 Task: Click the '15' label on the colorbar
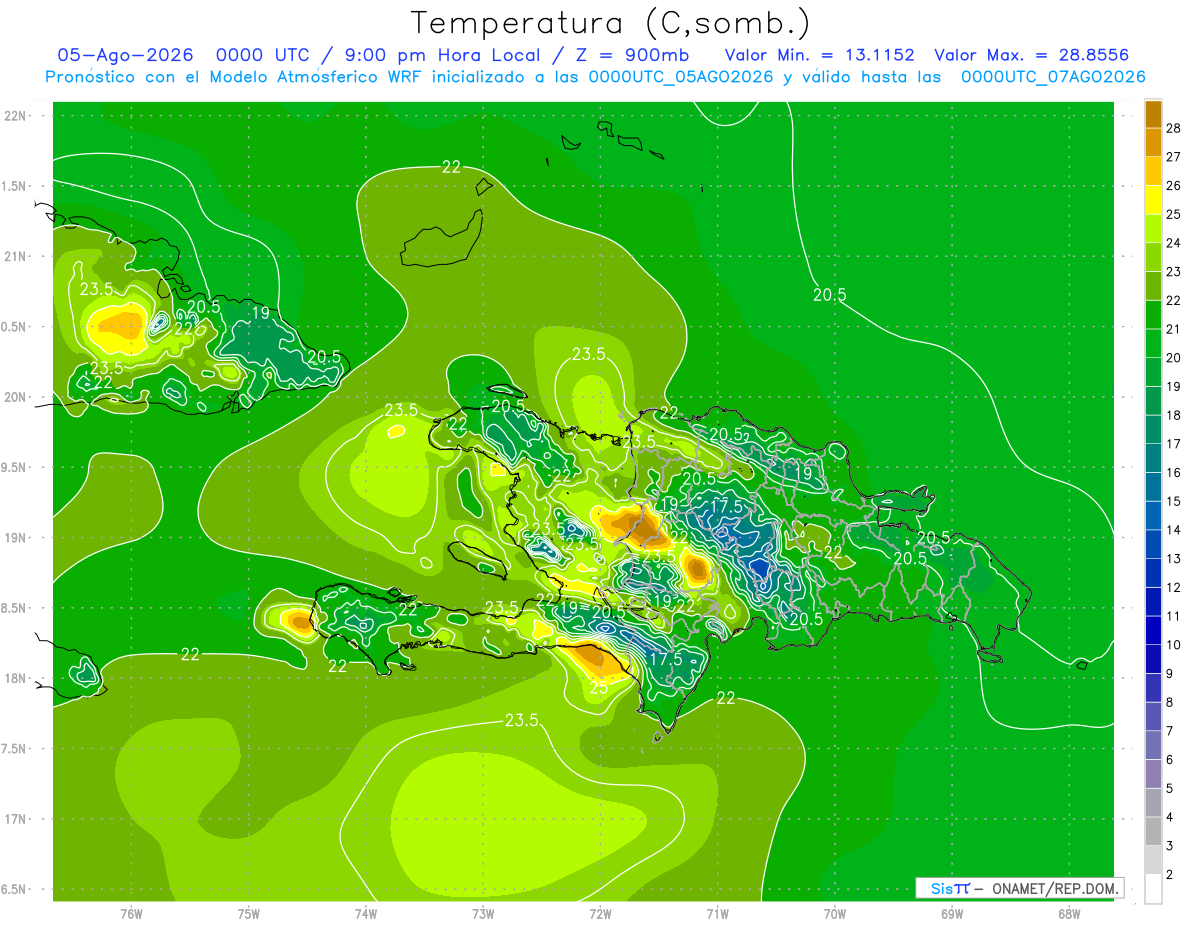click(1174, 501)
